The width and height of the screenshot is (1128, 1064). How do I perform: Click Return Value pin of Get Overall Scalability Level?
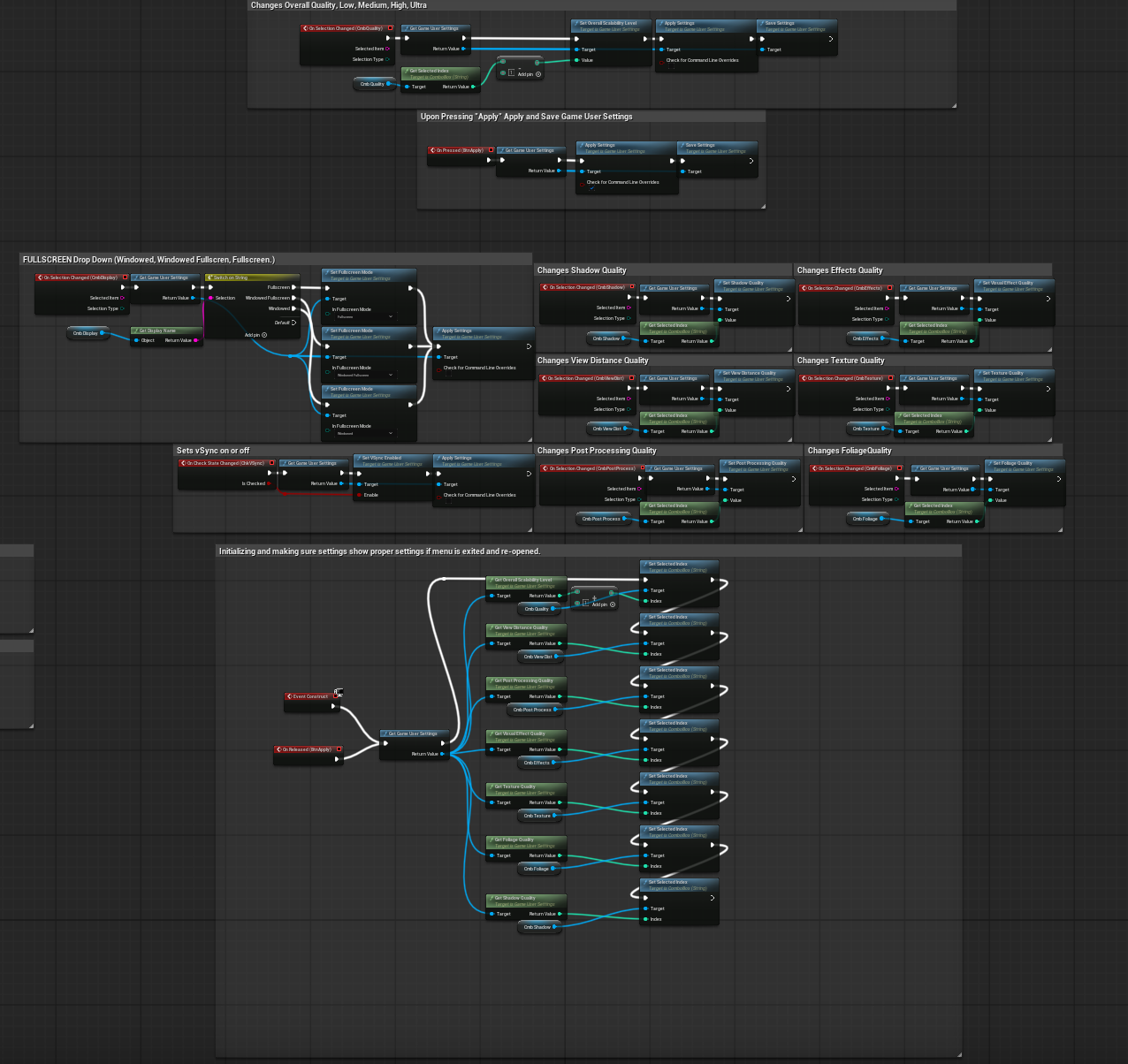(560, 596)
